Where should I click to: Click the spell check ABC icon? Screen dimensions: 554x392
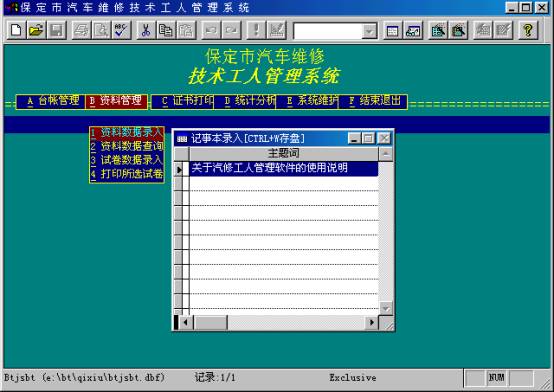pos(122,30)
